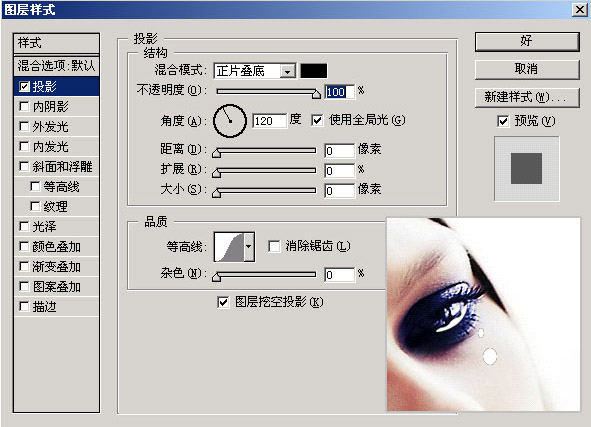Toggle 使用全局光 checkbox
Image resolution: width=591 pixels, height=427 pixels.
click(x=317, y=121)
